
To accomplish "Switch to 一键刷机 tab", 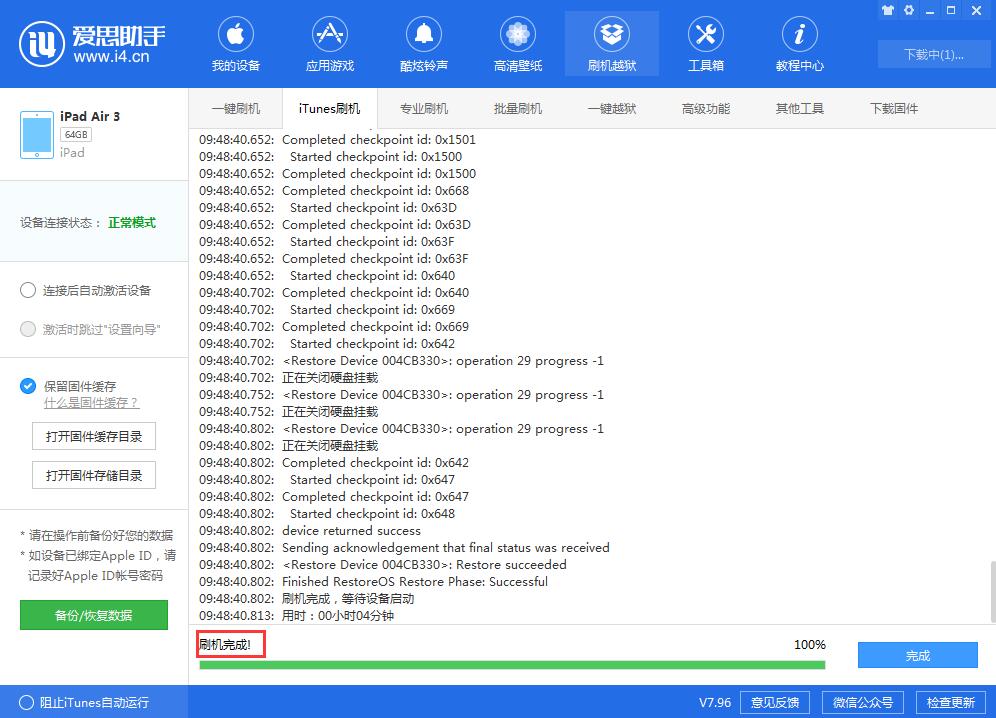I will [236, 108].
